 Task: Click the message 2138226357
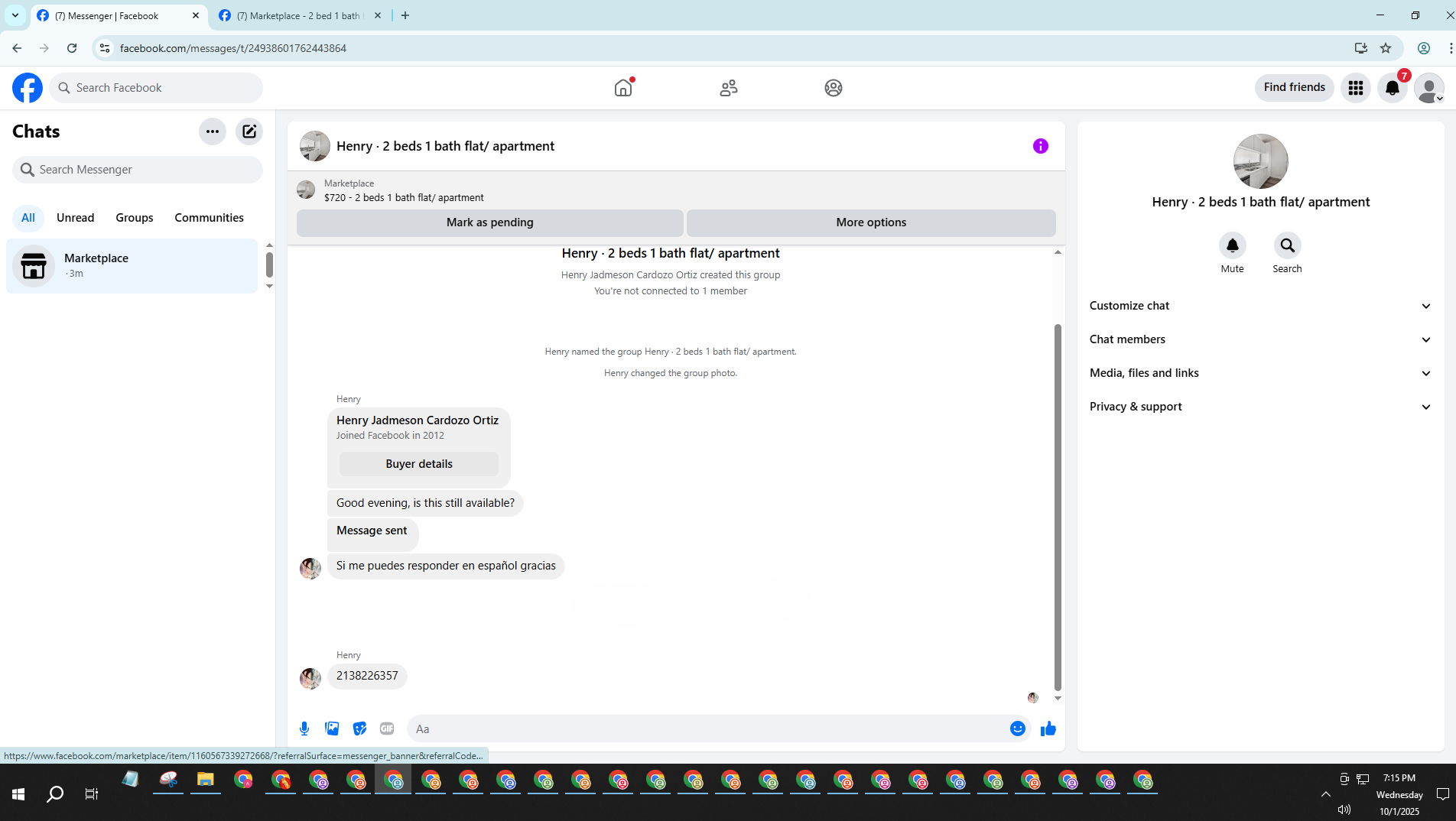tap(367, 676)
